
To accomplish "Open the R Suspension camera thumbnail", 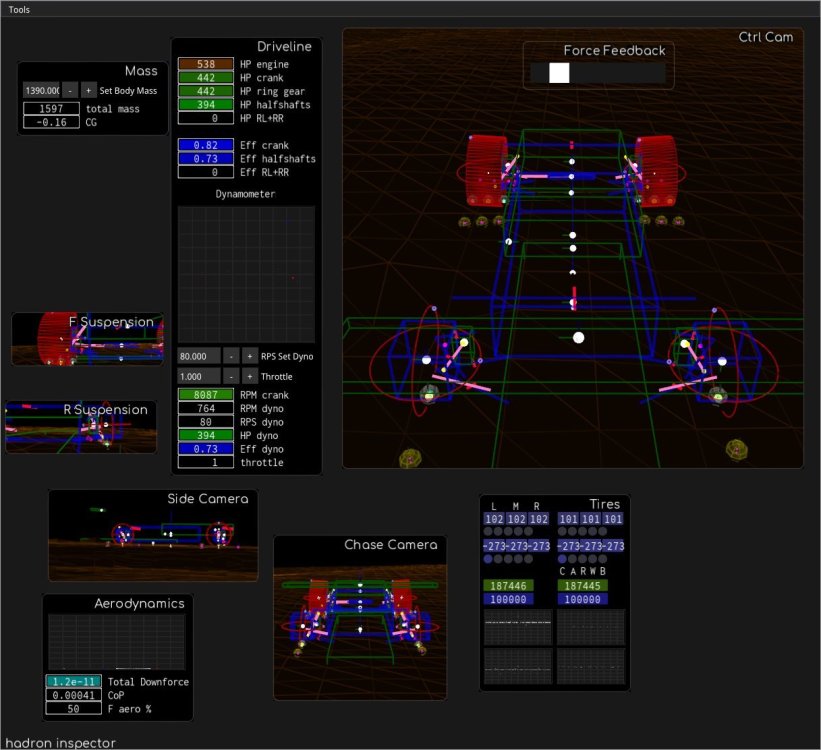I will [x=81, y=427].
